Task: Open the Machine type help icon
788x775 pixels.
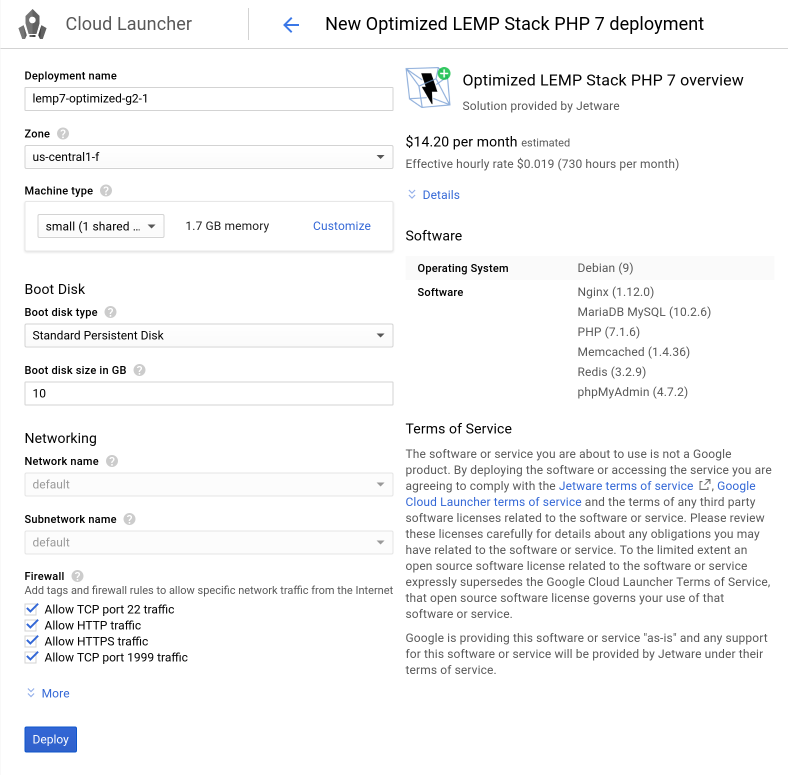Action: coord(106,191)
